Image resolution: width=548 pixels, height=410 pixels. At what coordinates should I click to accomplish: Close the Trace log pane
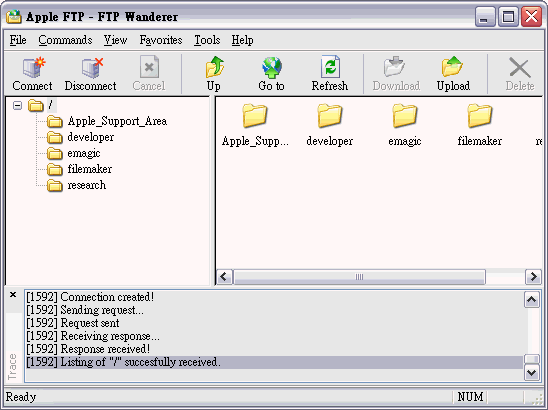(x=13, y=295)
